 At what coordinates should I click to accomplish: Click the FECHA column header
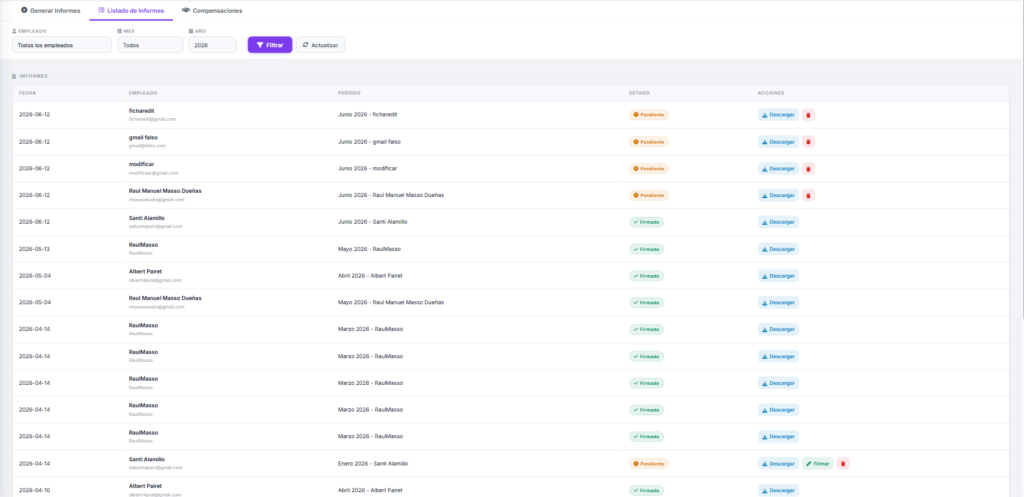27,93
